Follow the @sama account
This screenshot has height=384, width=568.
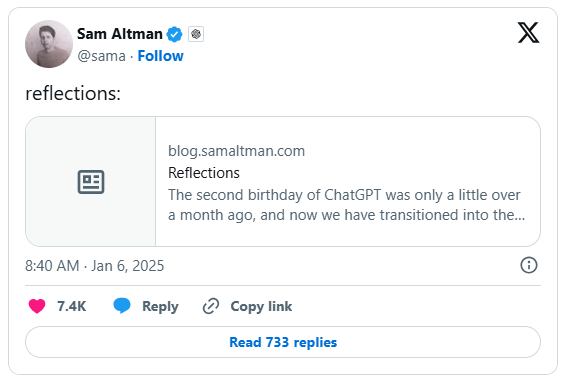(x=160, y=56)
